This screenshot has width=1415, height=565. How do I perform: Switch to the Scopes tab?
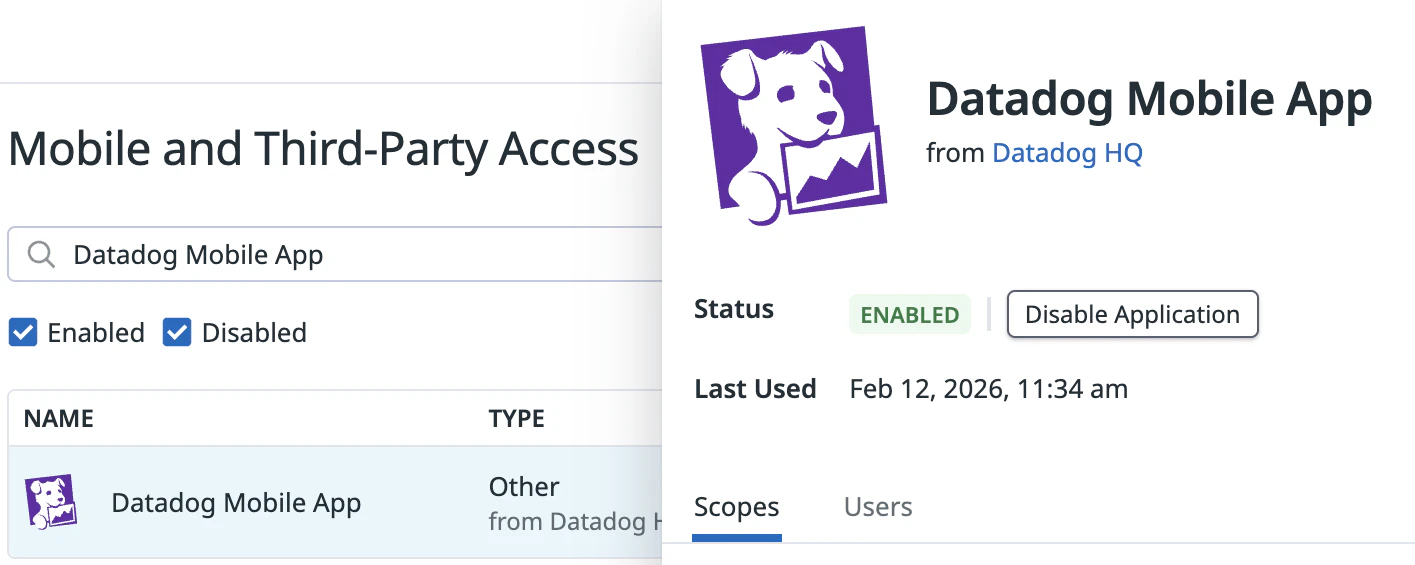click(x=736, y=507)
